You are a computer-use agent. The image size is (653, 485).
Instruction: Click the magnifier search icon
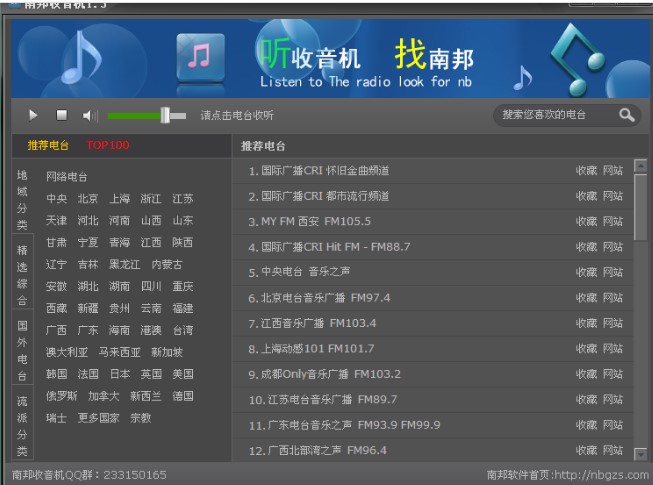click(x=626, y=115)
